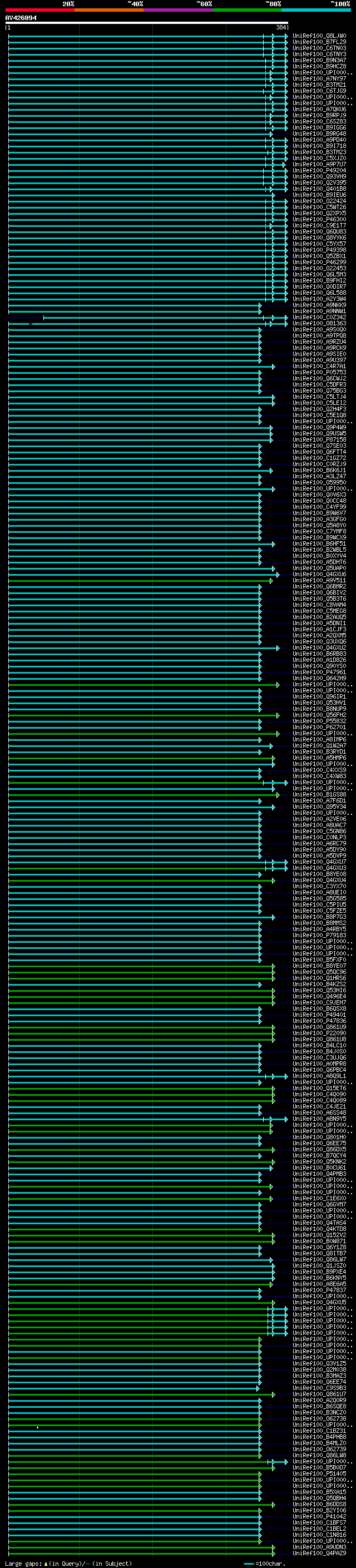Select entry UniRef100_Q2V395
The image size is (356, 1568).
(319, 182)
